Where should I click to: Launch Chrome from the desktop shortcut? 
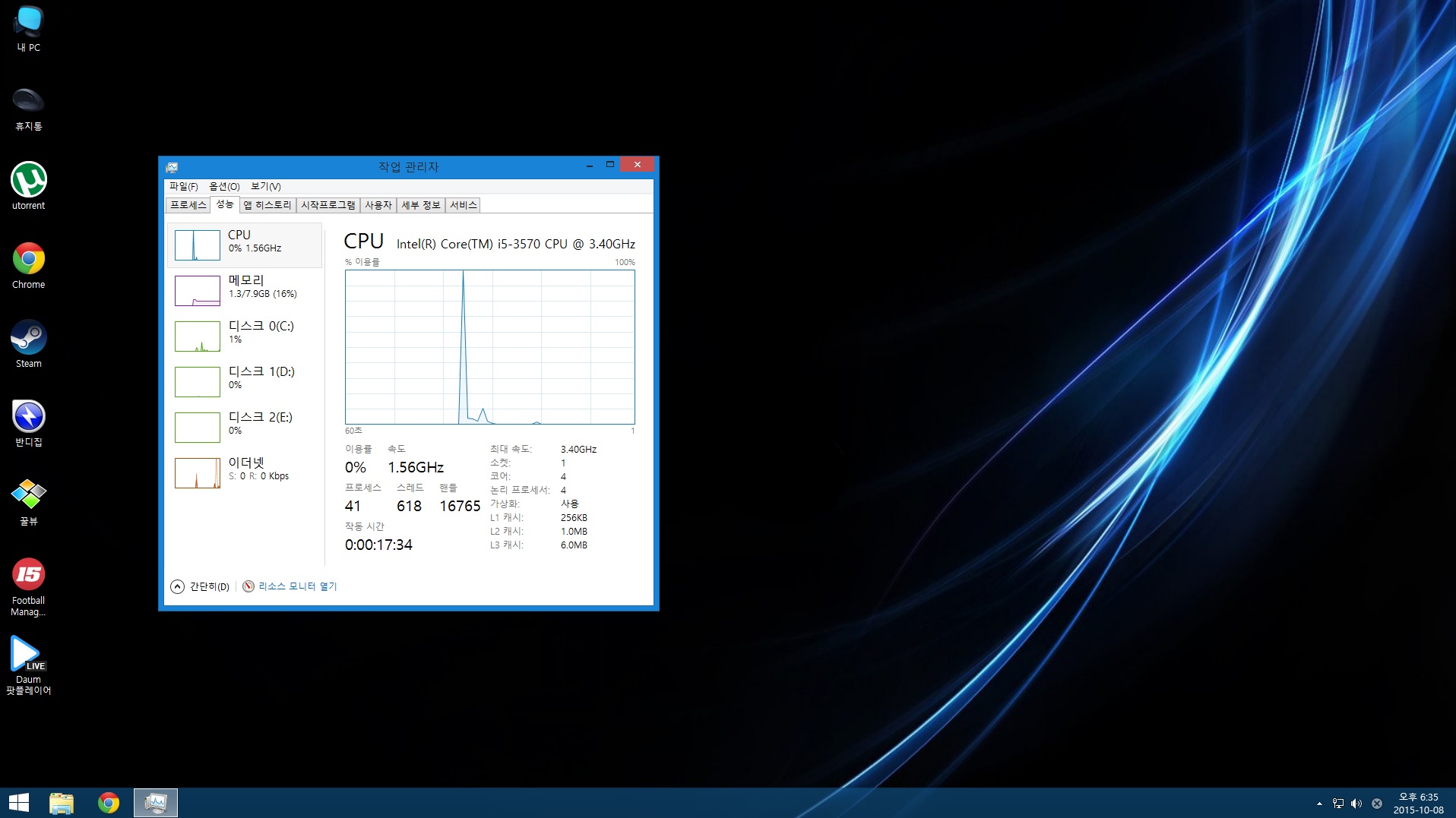click(29, 266)
